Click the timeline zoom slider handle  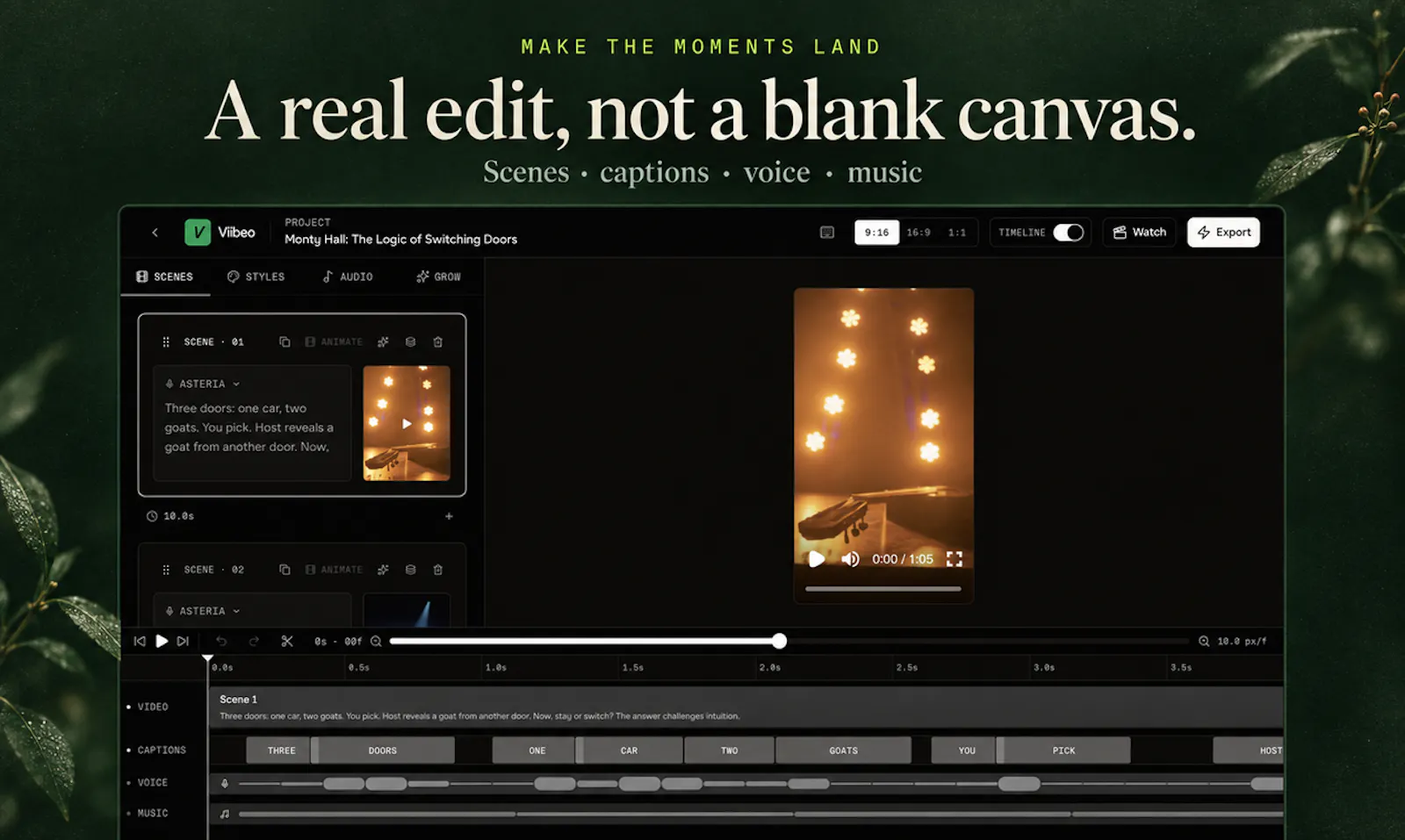pos(779,642)
